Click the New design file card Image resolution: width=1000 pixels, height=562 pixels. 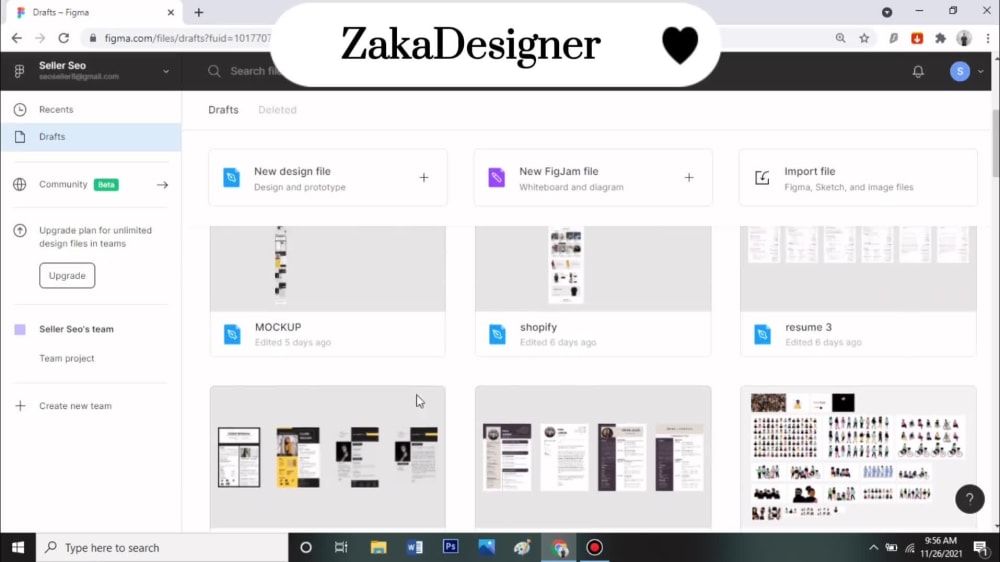click(328, 178)
